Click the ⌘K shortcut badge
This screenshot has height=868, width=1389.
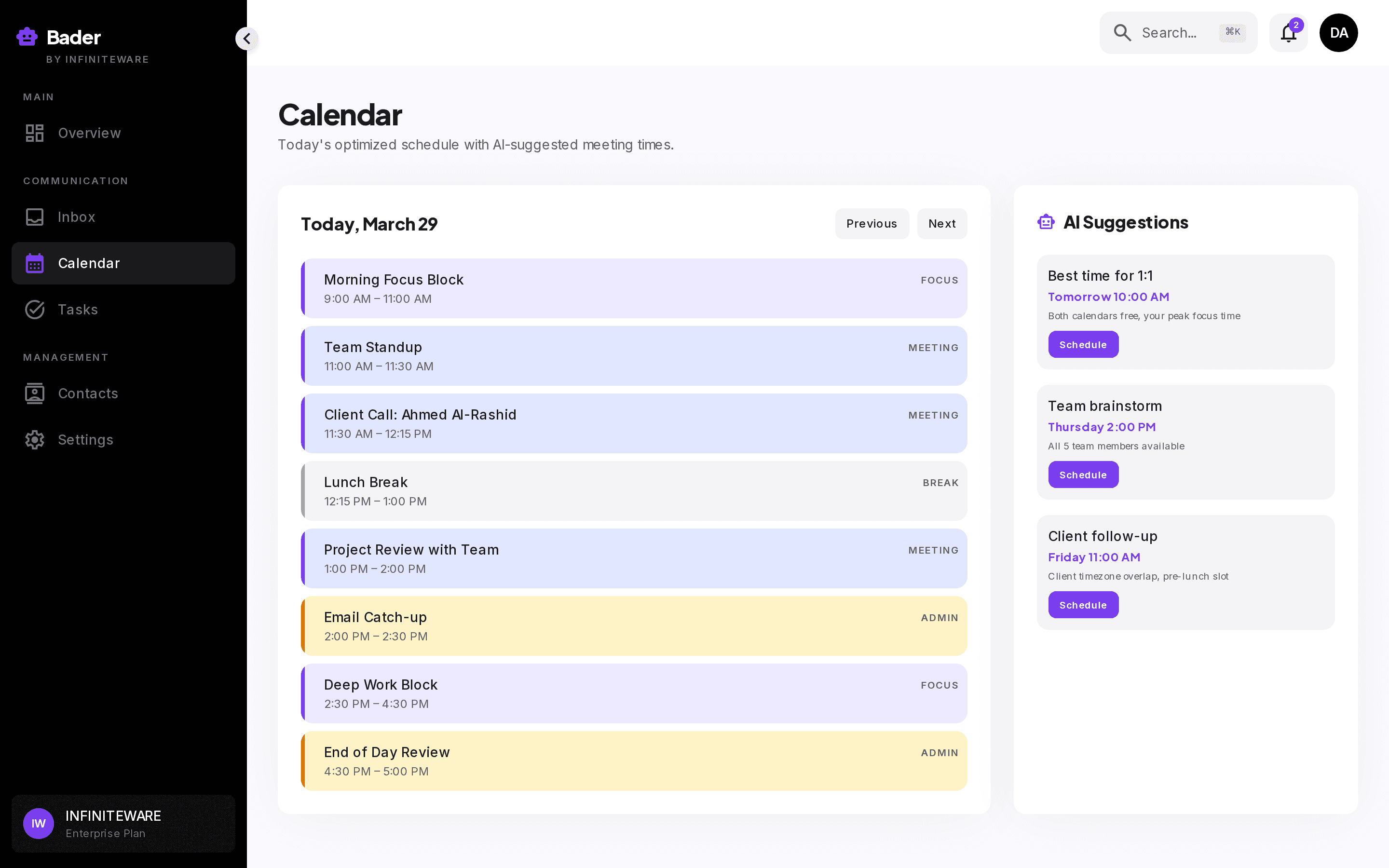[x=1232, y=32]
